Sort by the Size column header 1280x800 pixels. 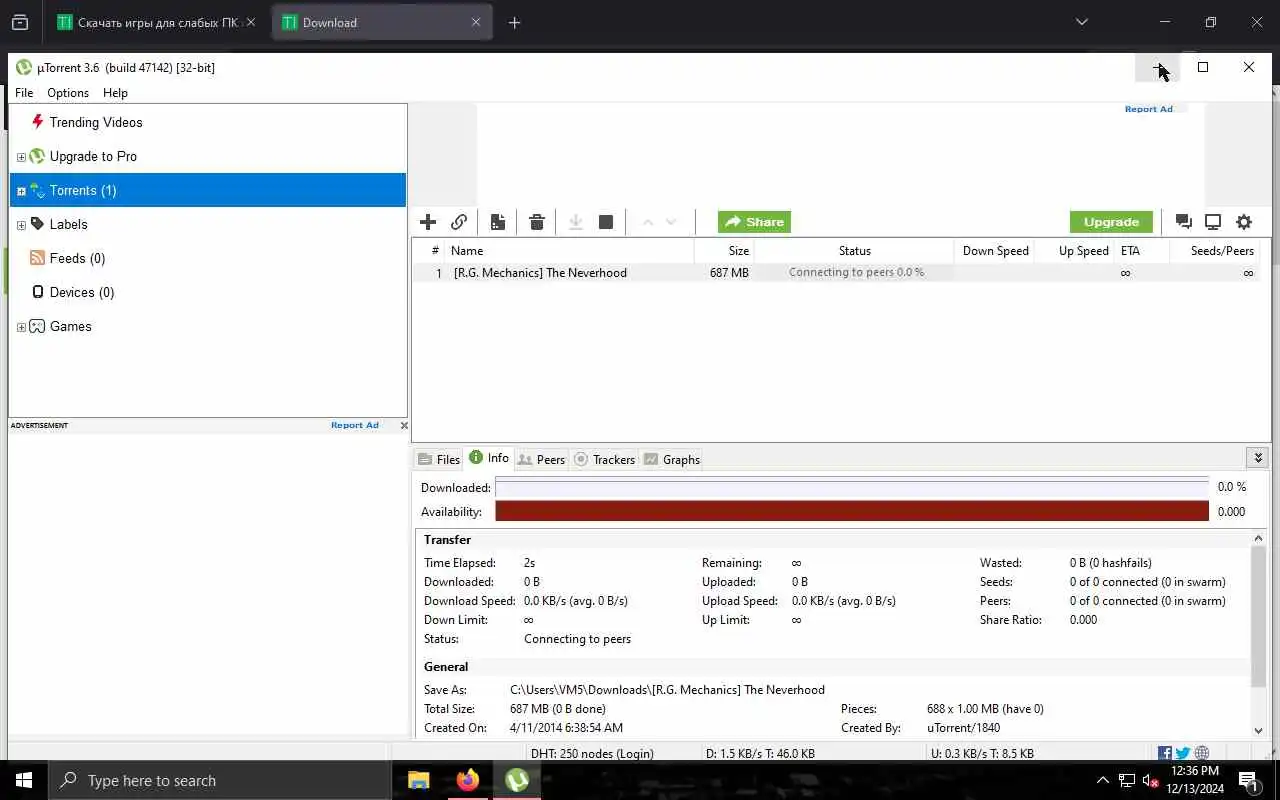point(724,251)
